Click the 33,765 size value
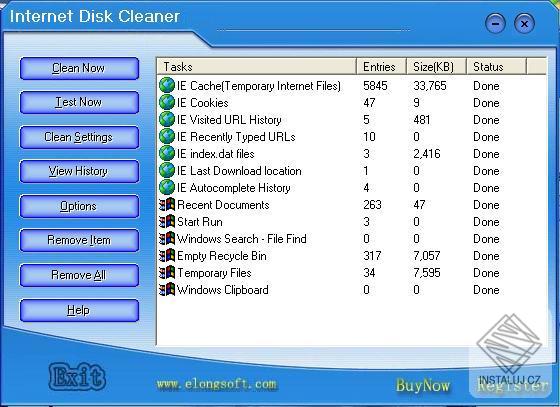560x407 pixels. point(430,86)
